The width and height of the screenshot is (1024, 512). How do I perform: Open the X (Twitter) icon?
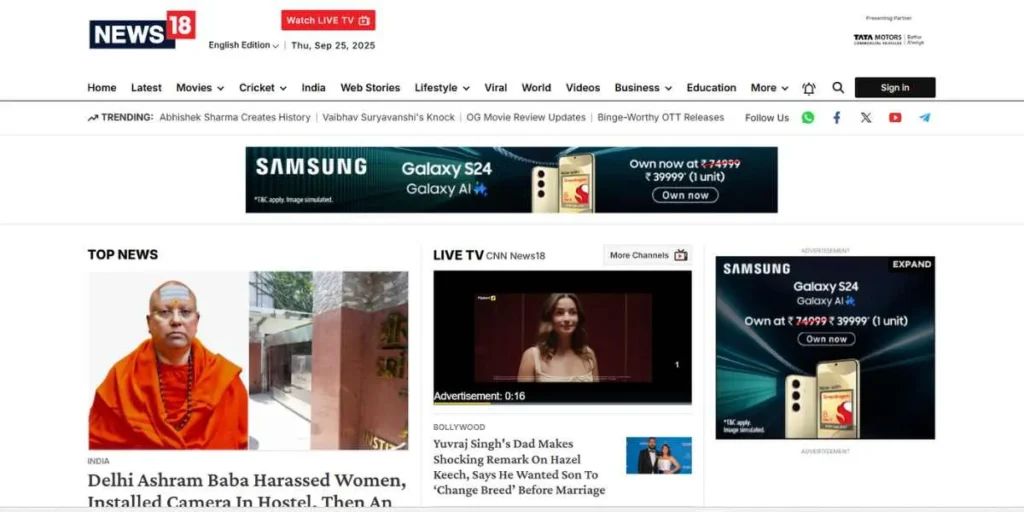[866, 117]
